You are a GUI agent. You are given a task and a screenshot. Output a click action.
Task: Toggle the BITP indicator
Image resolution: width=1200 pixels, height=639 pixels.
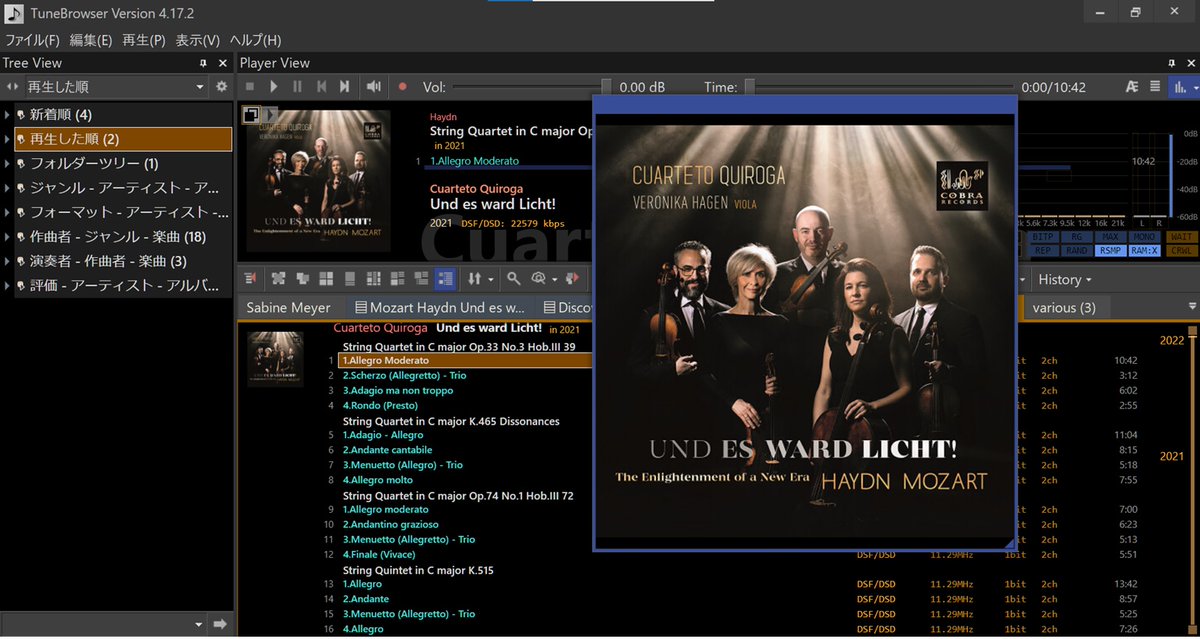(1044, 236)
